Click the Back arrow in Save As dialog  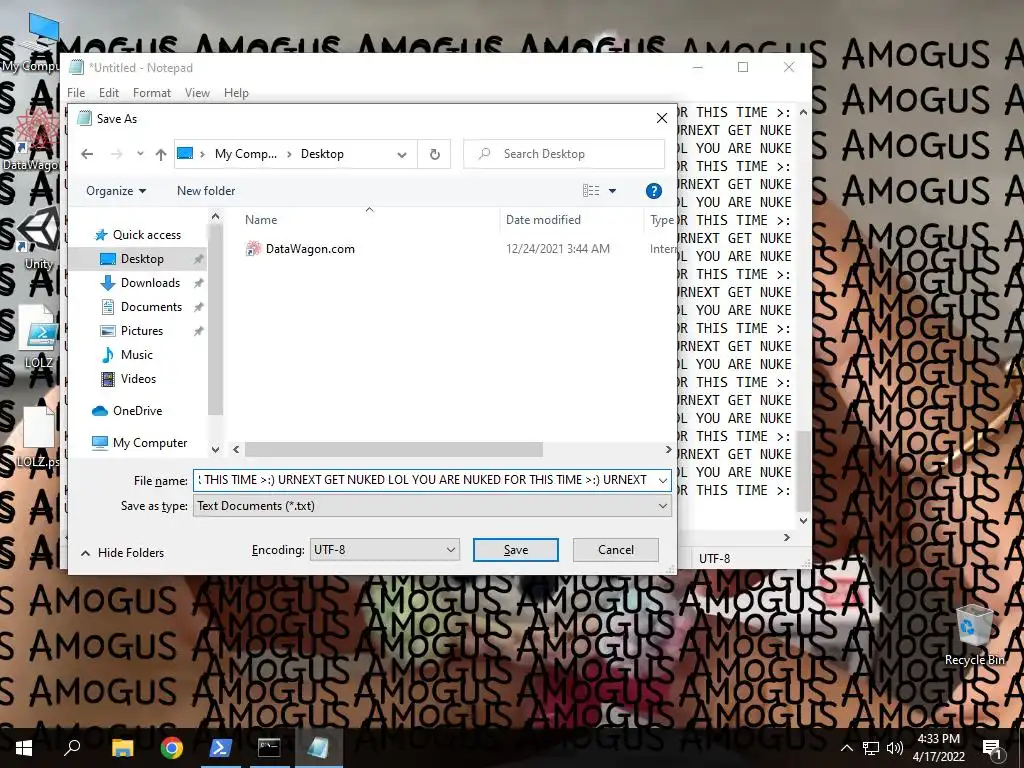(87, 154)
